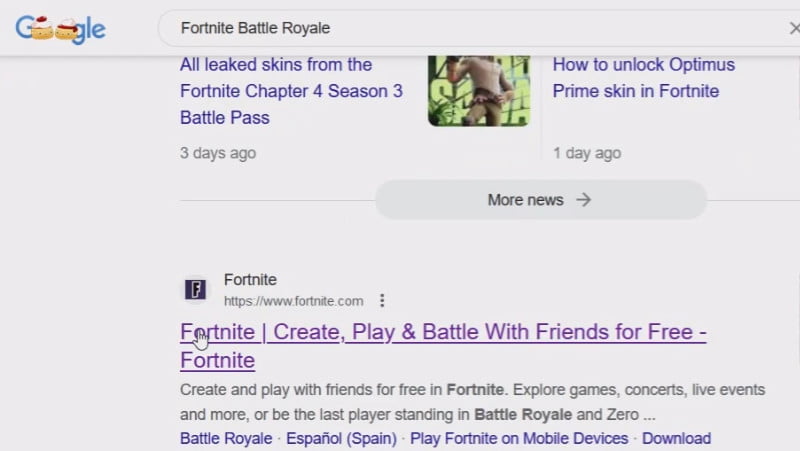The height and width of the screenshot is (451, 800).
Task: Click the arrow icon in More news
Action: 583,200
